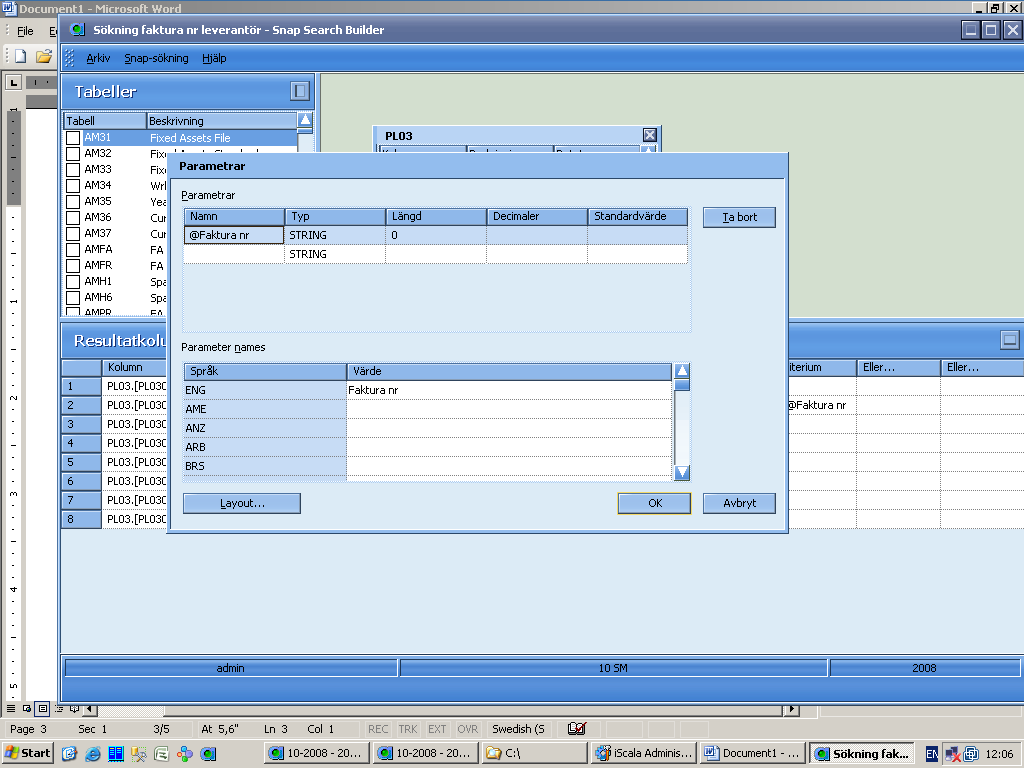
Task: Click the Kolumn column header in results
Action: tap(135, 367)
